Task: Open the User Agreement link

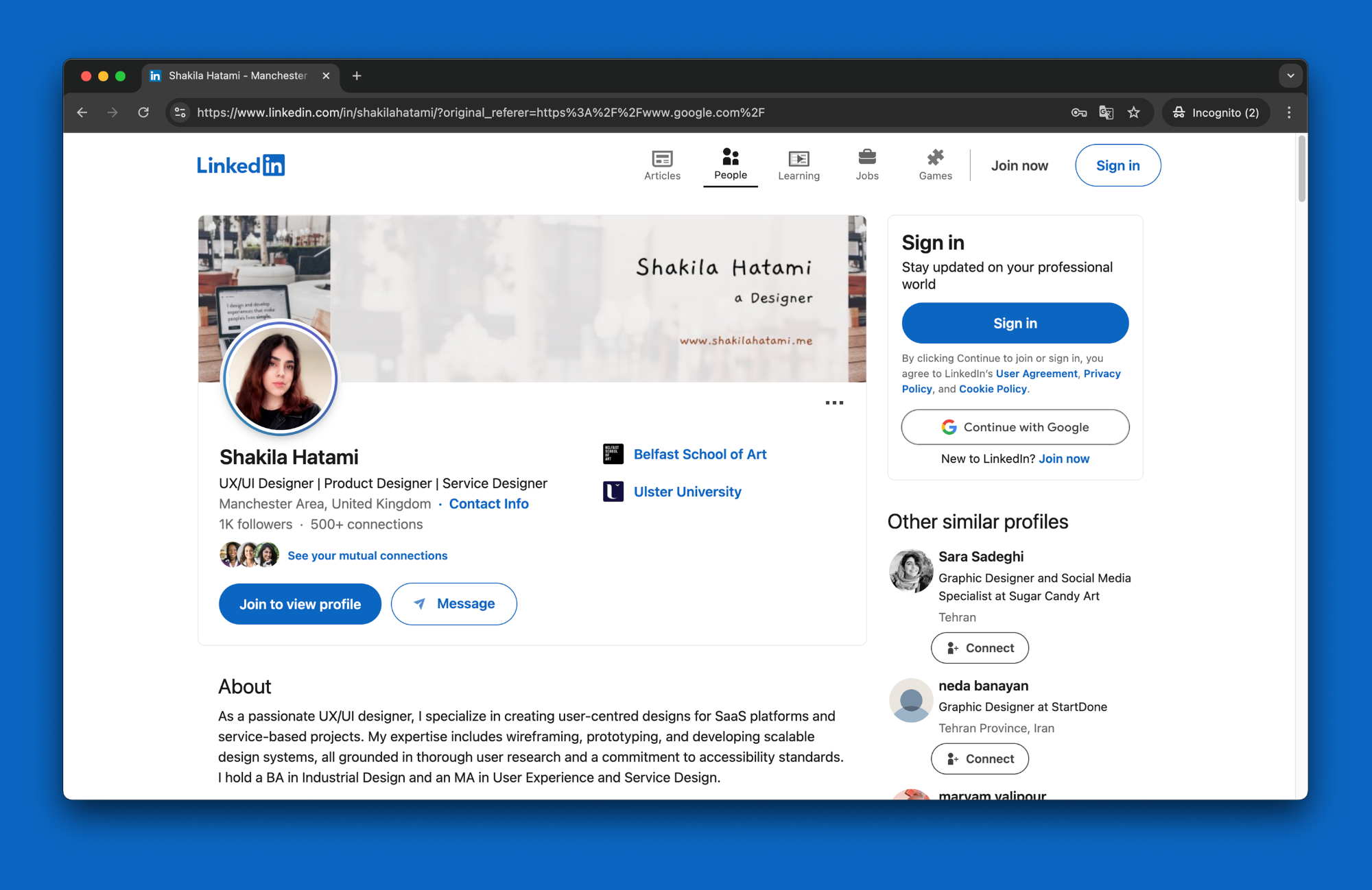Action: tap(1037, 374)
